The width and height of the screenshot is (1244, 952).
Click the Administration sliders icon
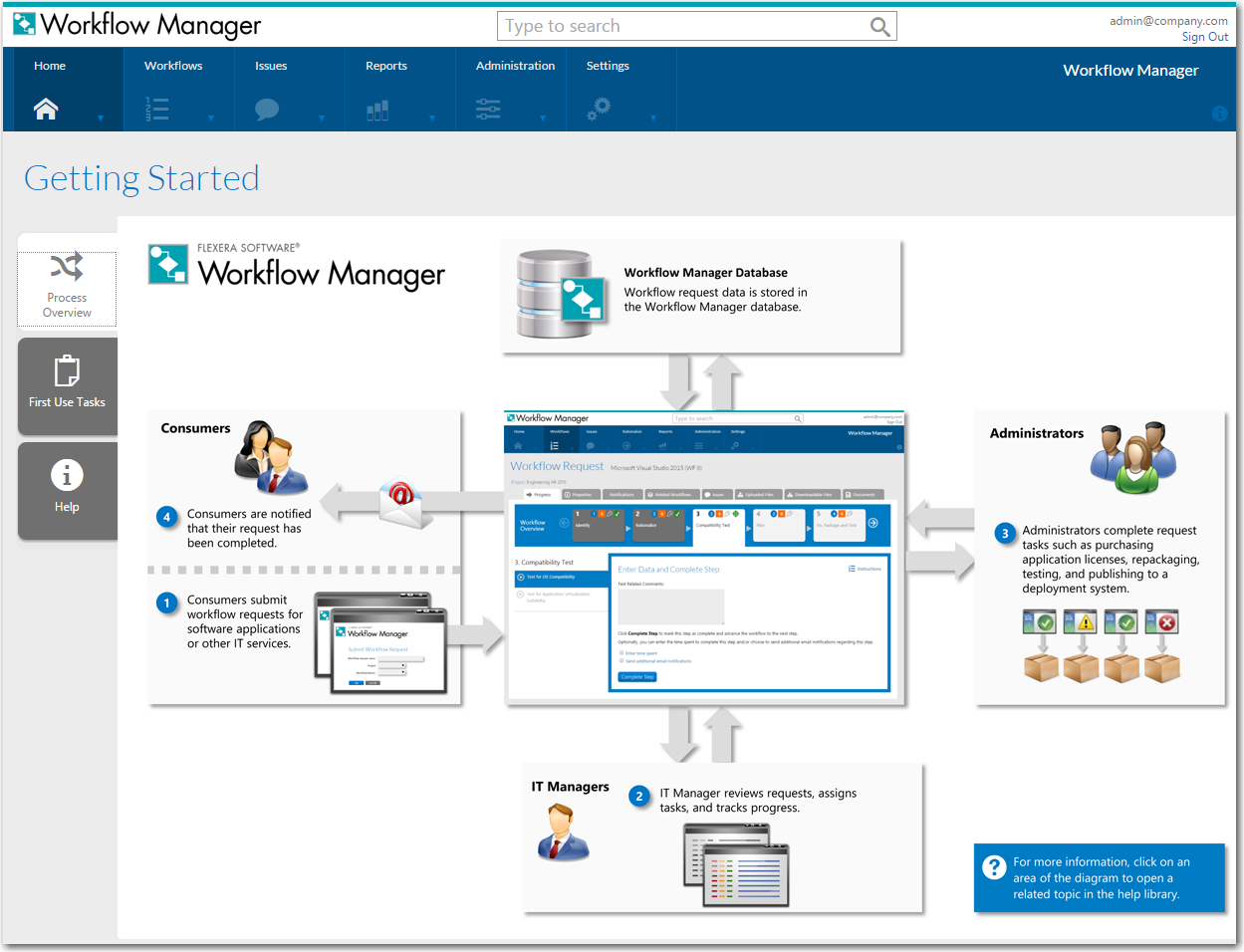tap(488, 110)
